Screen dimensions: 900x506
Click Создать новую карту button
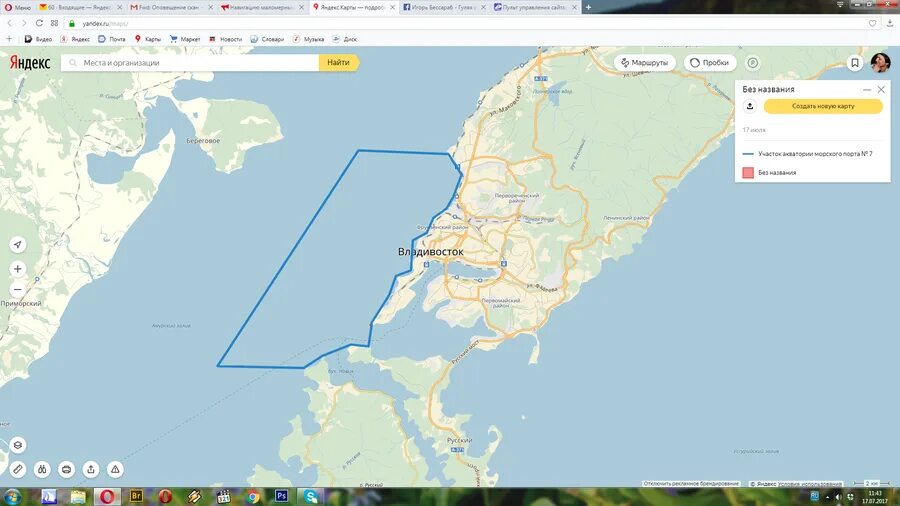coord(823,106)
